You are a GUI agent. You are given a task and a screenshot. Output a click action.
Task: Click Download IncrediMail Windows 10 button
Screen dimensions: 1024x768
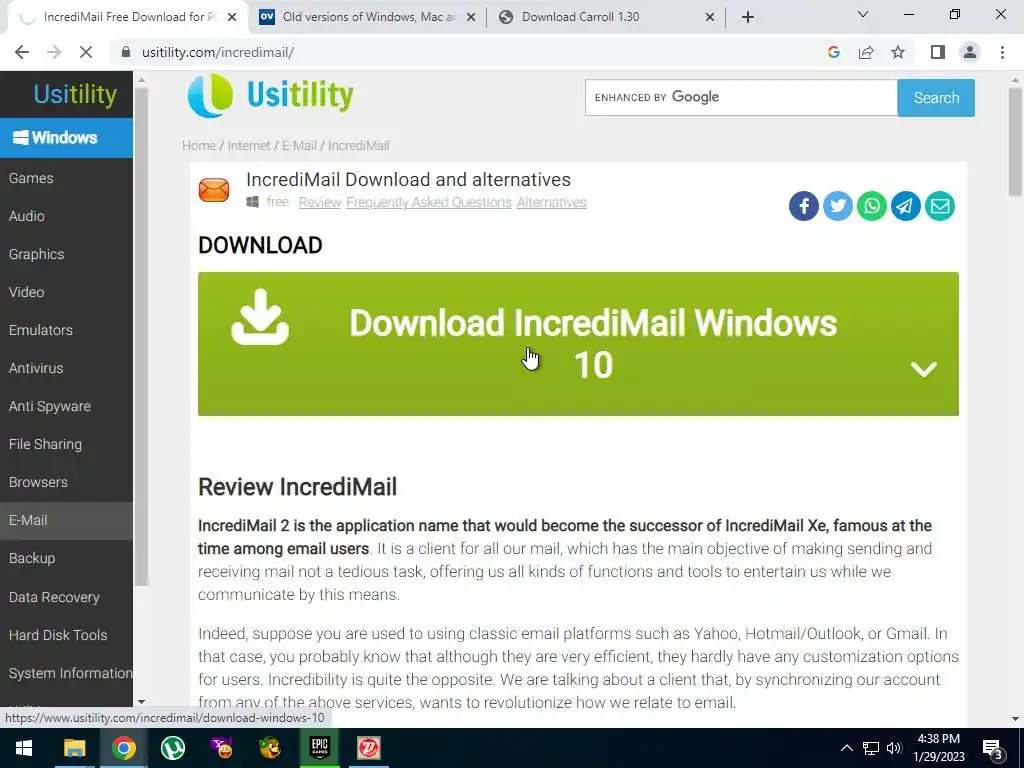pyautogui.click(x=578, y=344)
